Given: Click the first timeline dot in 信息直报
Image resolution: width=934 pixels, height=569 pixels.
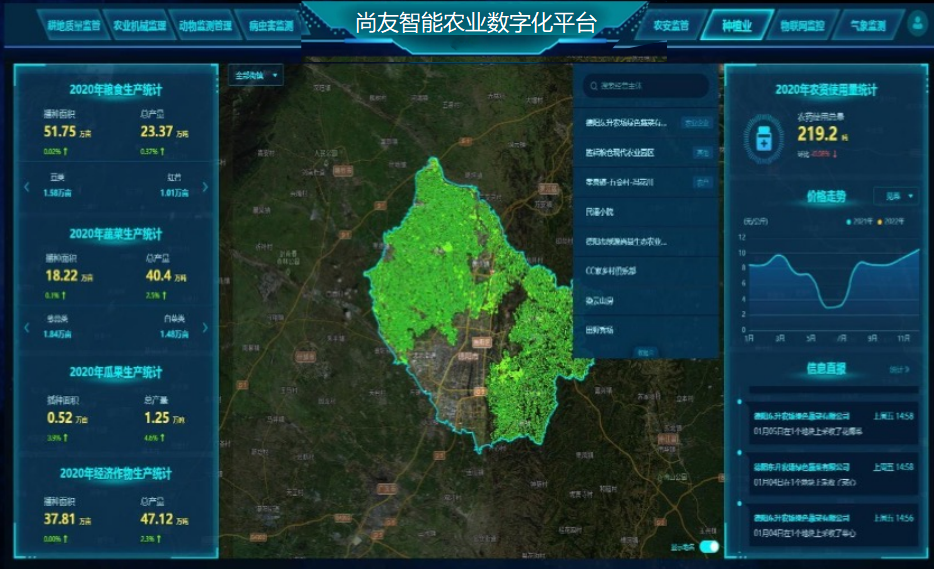Looking at the screenshot, I should pyautogui.click(x=740, y=402).
